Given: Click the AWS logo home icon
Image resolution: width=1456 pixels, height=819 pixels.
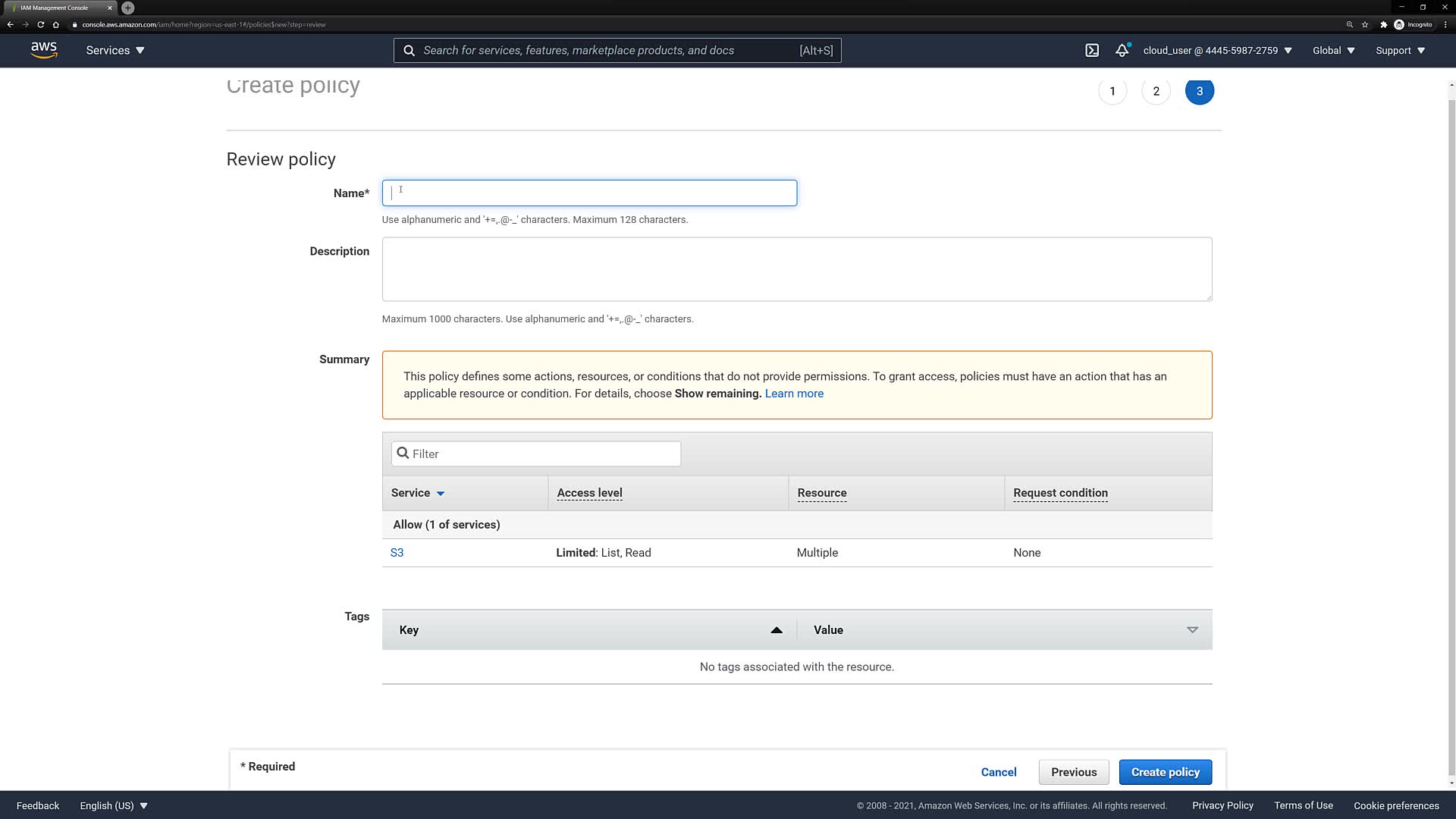Looking at the screenshot, I should point(44,50).
